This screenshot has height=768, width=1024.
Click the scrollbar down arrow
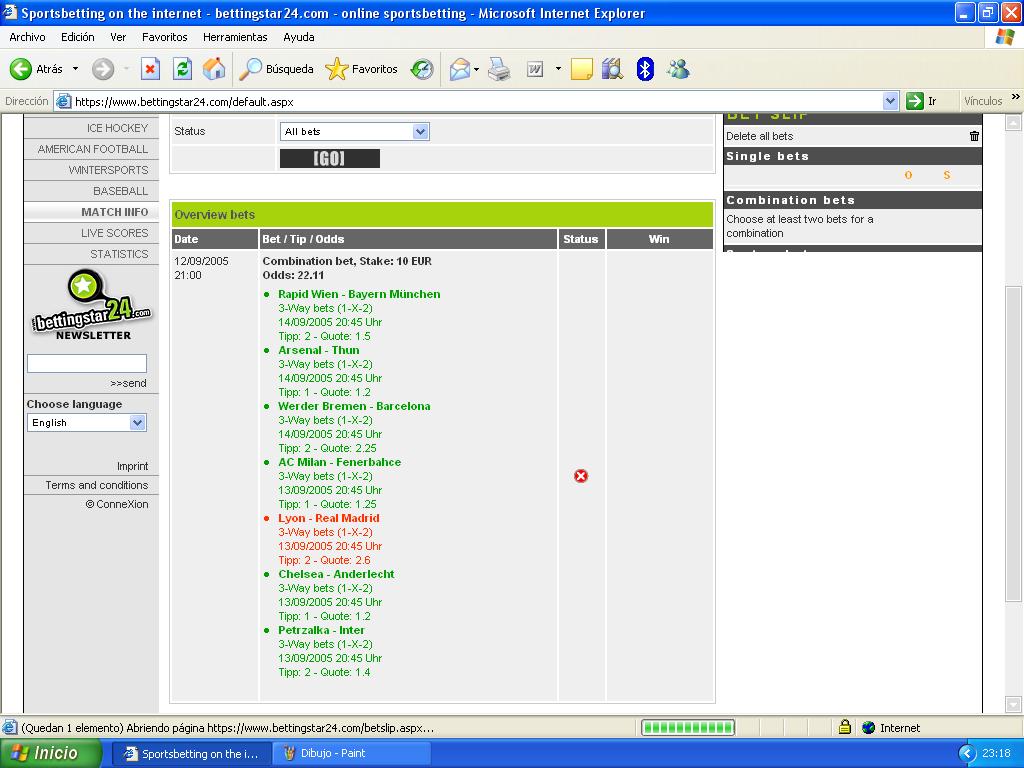(x=1013, y=705)
